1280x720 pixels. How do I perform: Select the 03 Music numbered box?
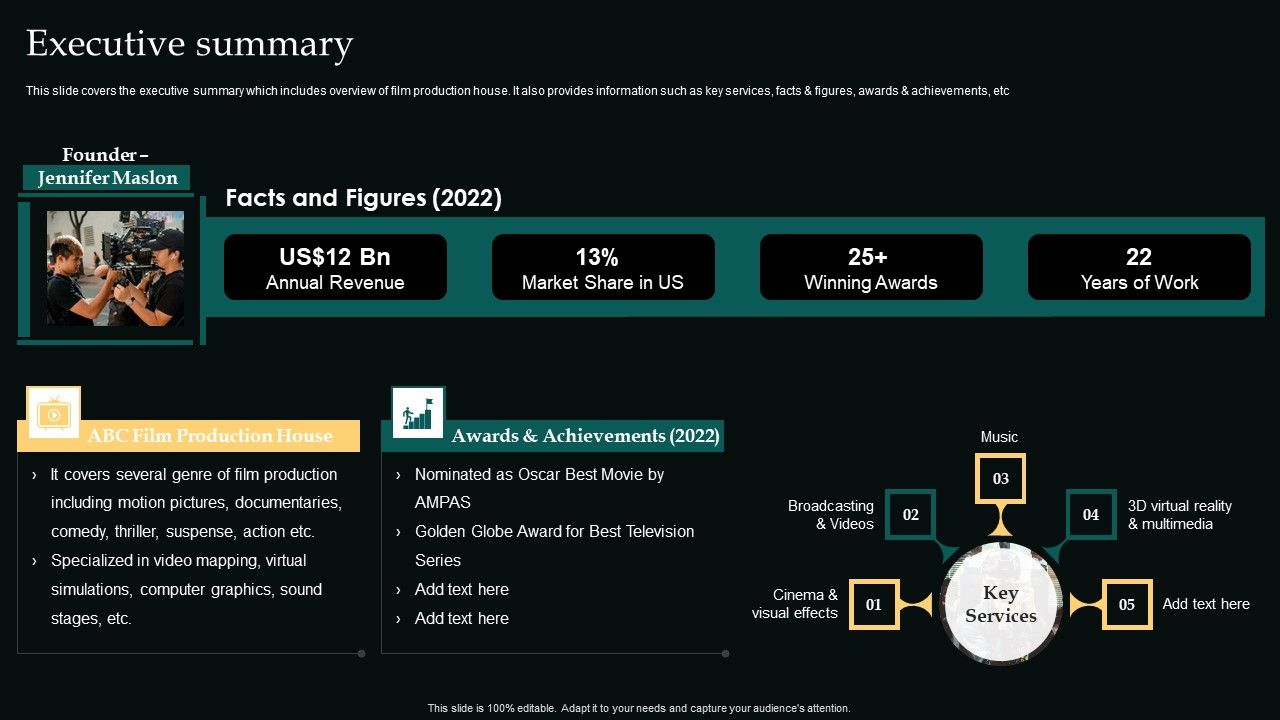pos(1000,478)
